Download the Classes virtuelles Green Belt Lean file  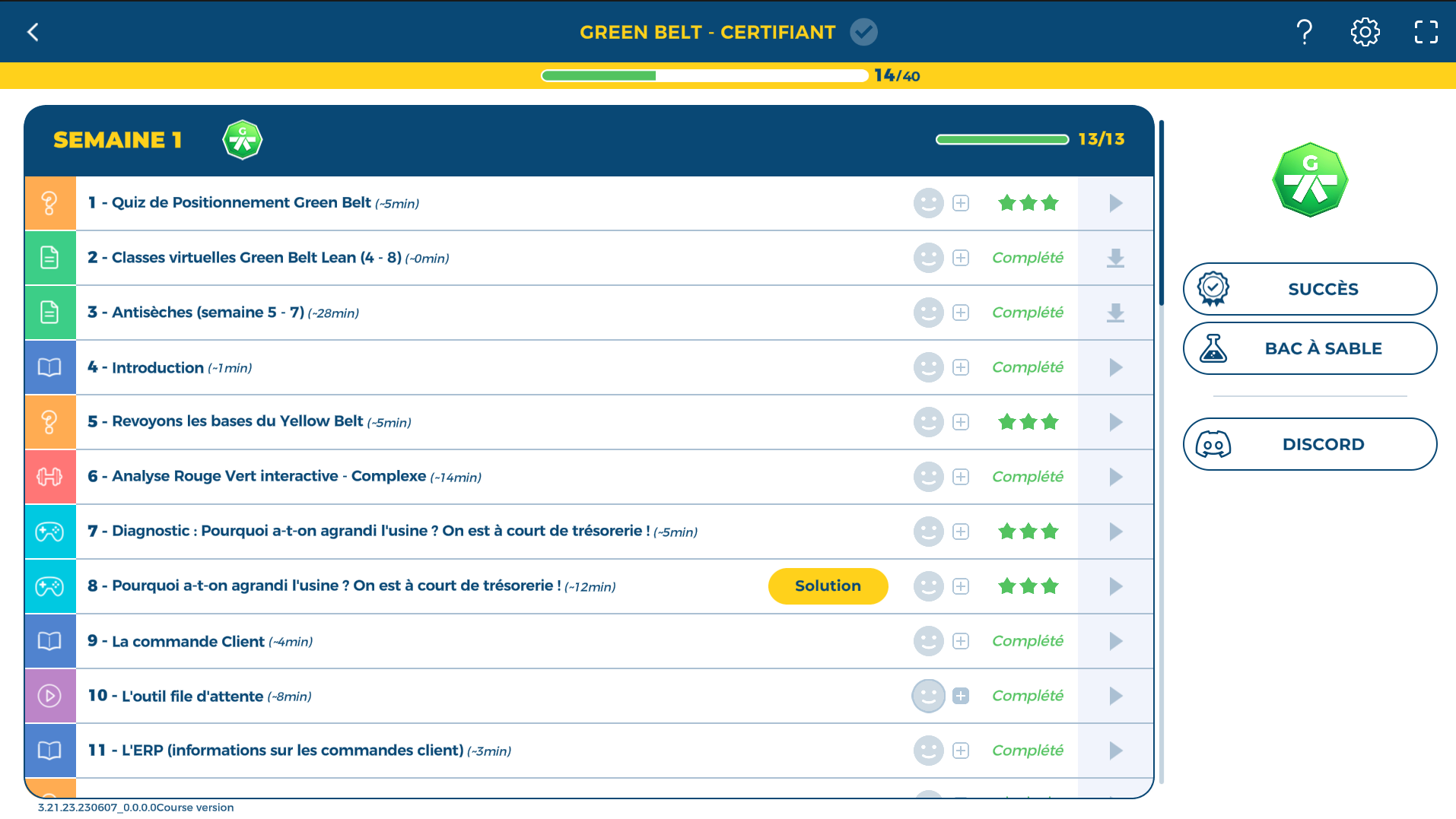pos(1115,259)
